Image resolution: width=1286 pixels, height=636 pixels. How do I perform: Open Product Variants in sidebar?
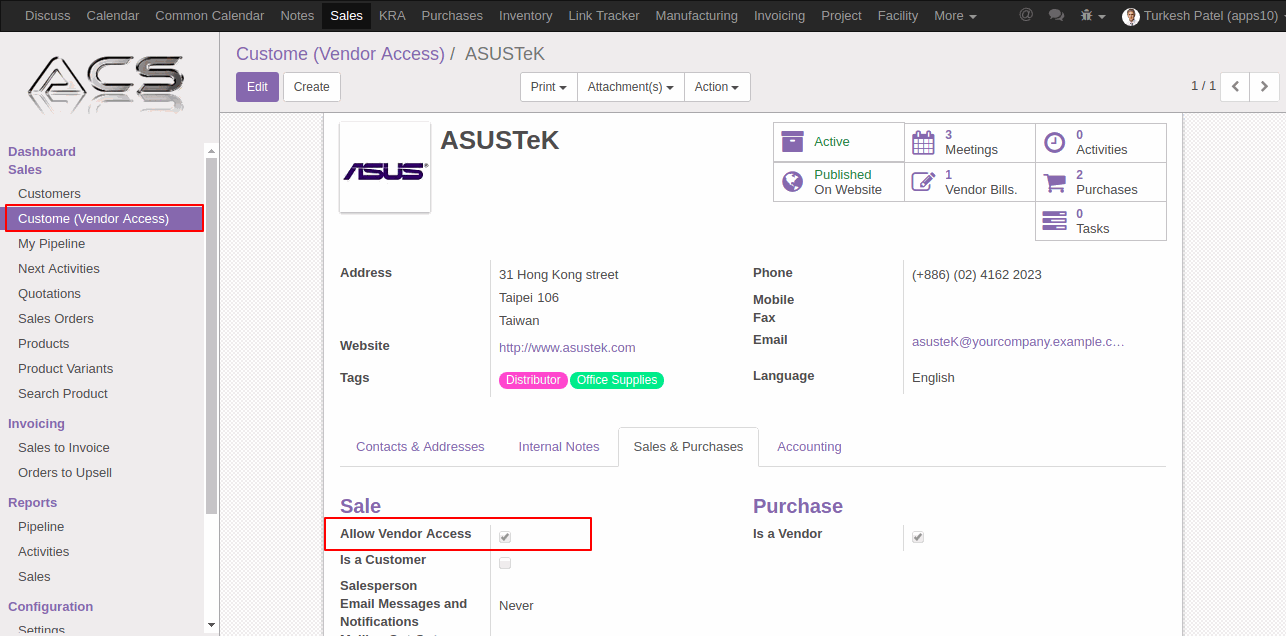65,369
